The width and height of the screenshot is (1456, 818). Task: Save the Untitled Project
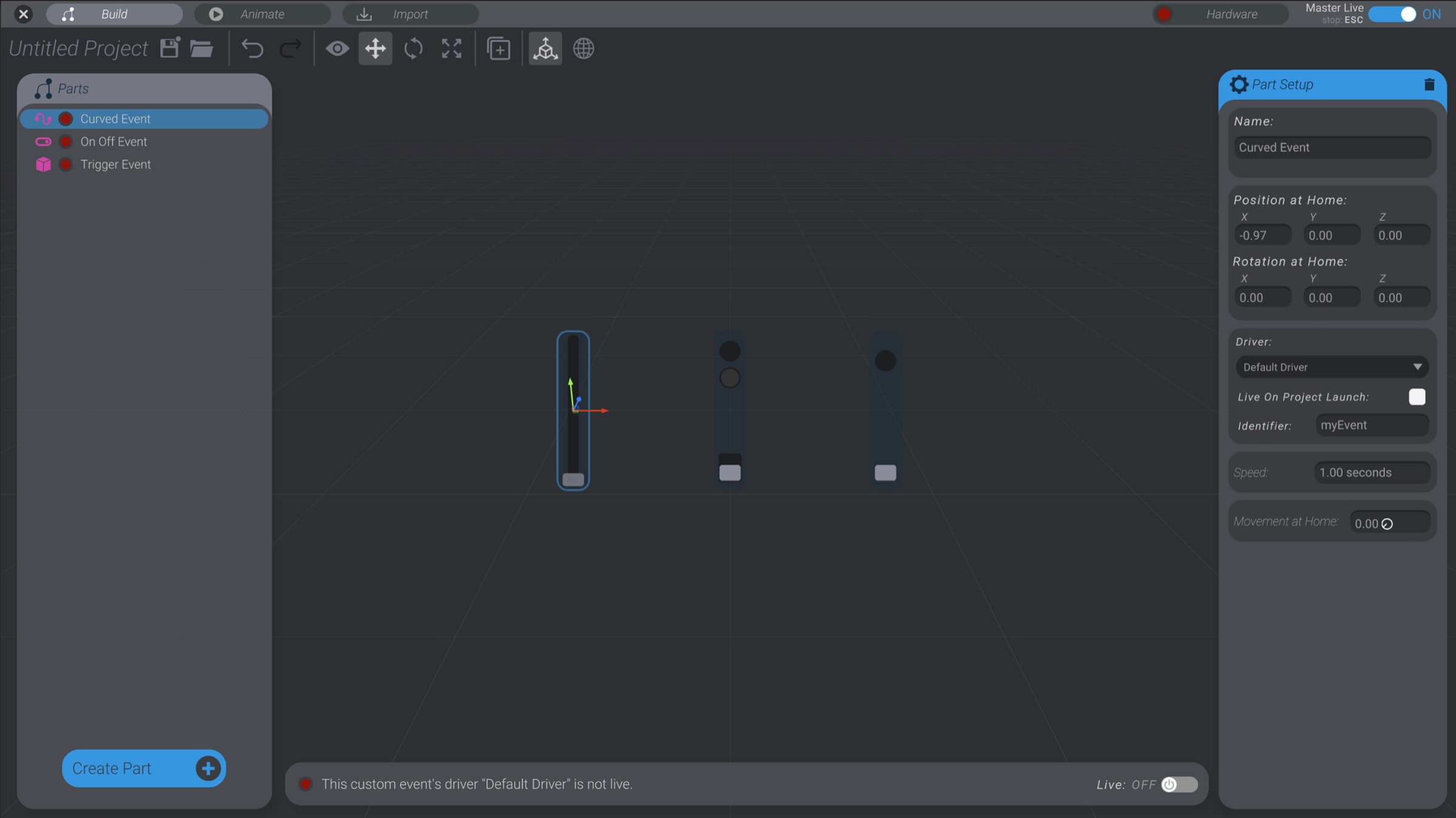pos(169,48)
